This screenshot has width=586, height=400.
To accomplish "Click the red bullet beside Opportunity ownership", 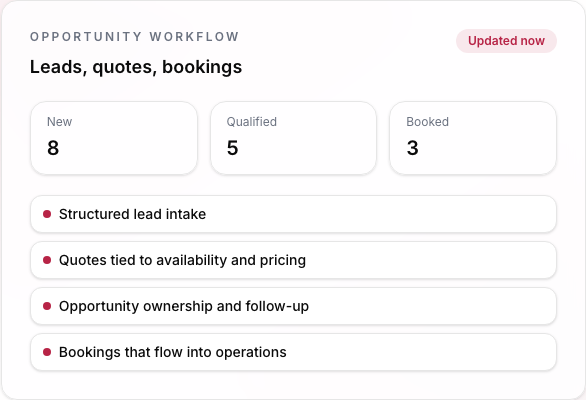I will [47, 306].
